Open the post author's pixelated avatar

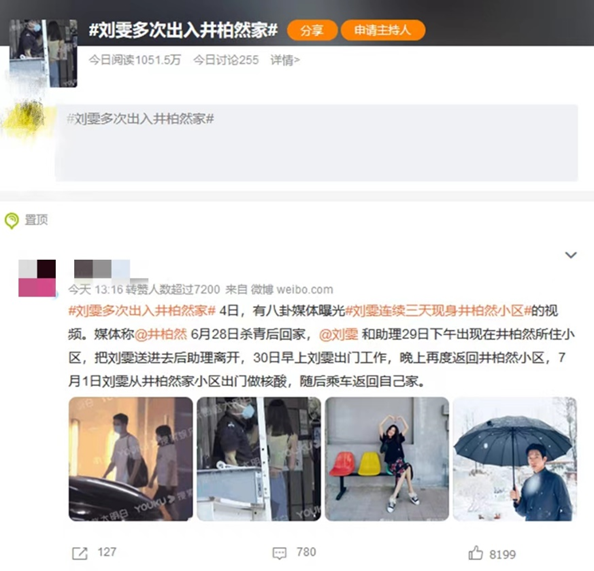point(37,278)
